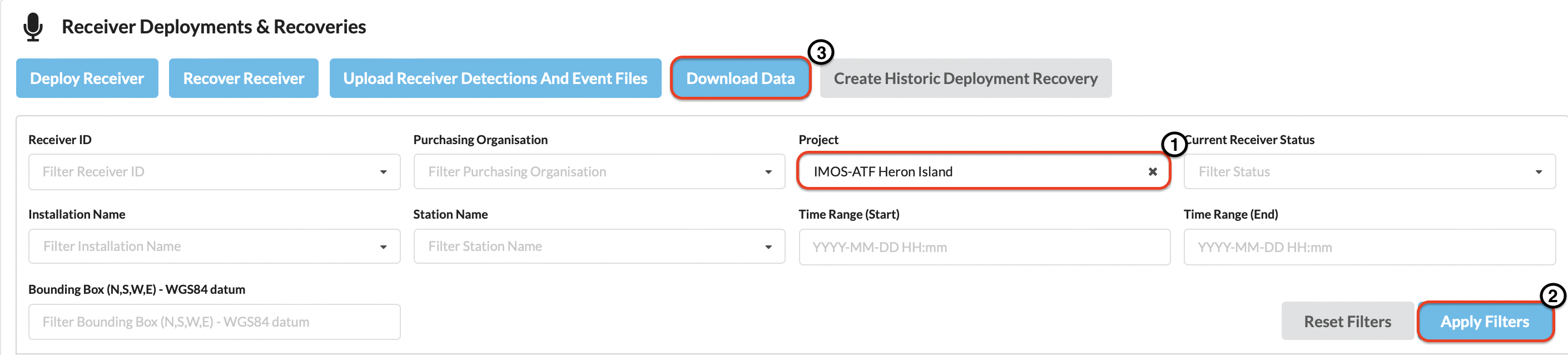Open the Station Name dropdown arrow
This screenshot has width=1568, height=355.
point(768,246)
